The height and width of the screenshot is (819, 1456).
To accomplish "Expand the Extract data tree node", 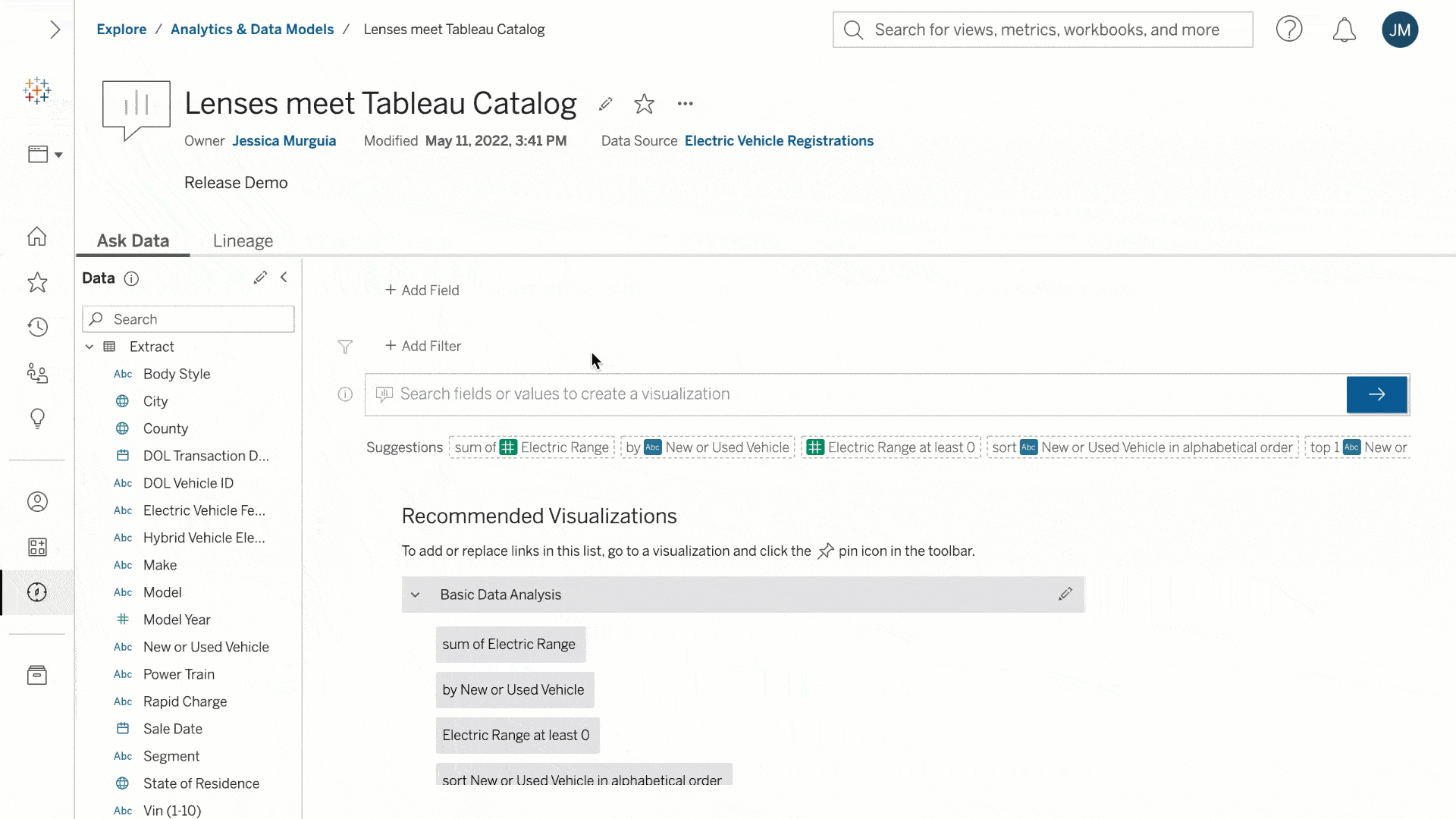I will pos(89,346).
